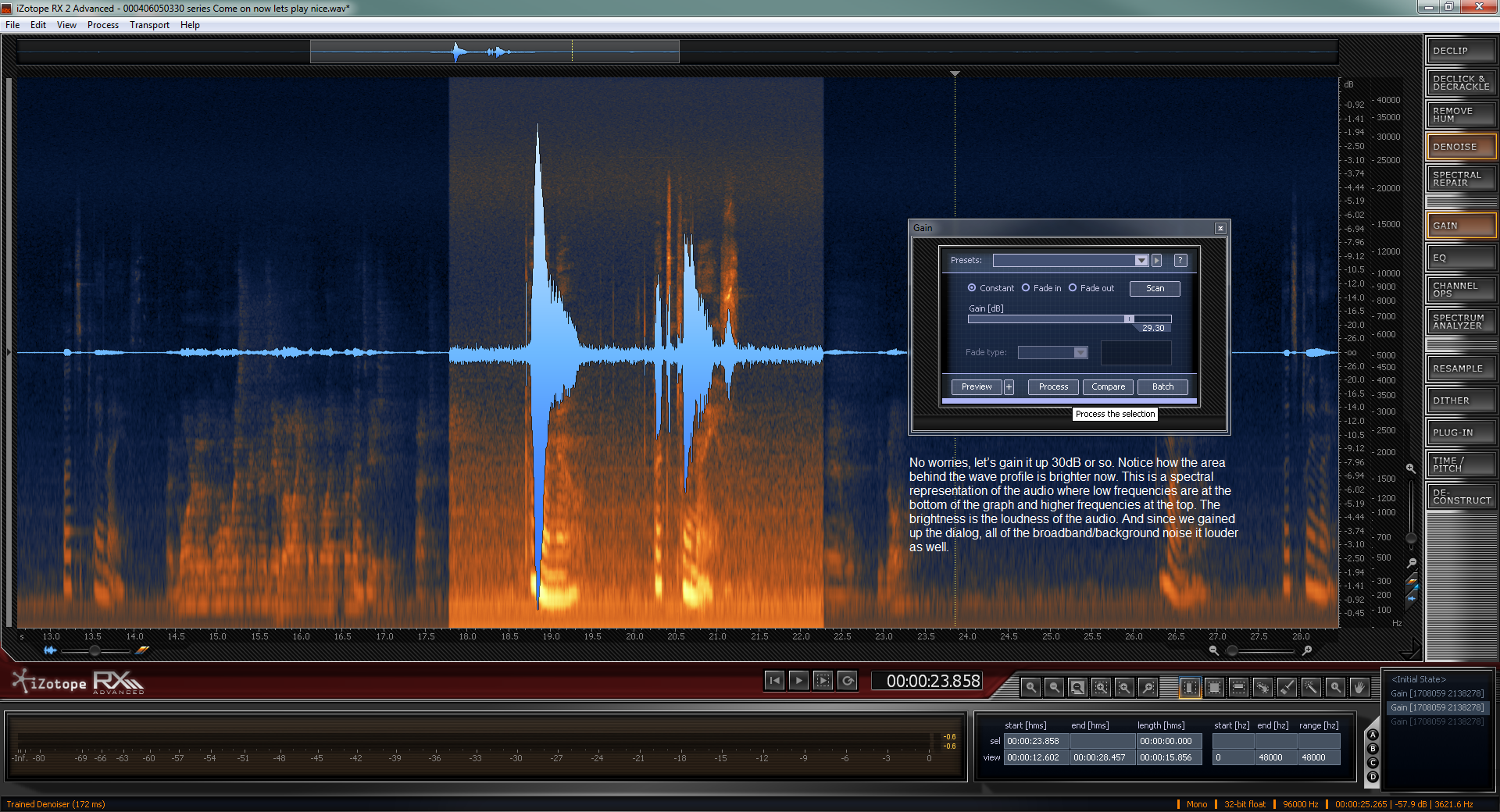The width and height of the screenshot is (1500, 812).
Task: Open the Channel Ops module
Action: (1461, 290)
